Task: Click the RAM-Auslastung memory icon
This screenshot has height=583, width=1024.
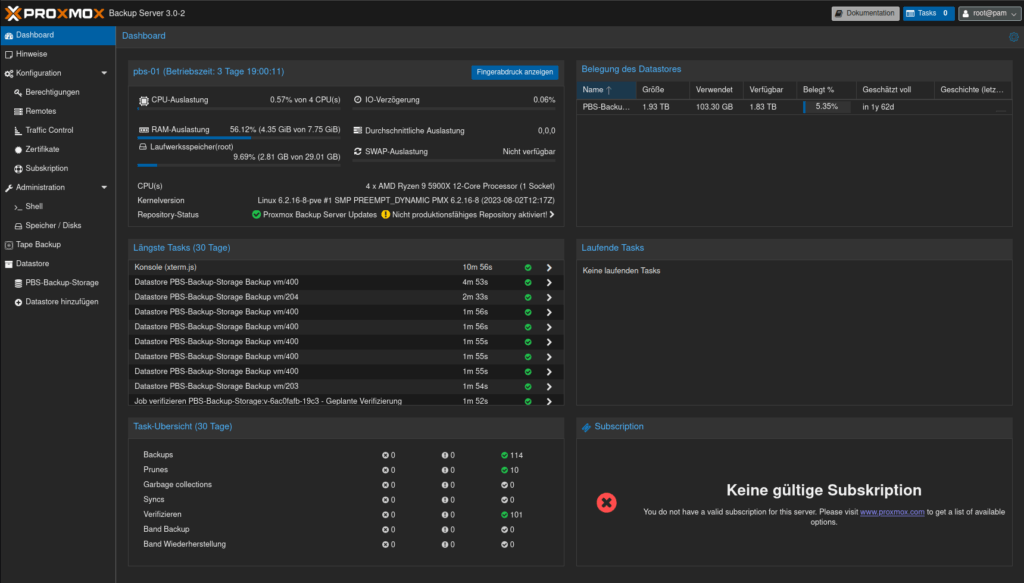Action: coord(144,130)
